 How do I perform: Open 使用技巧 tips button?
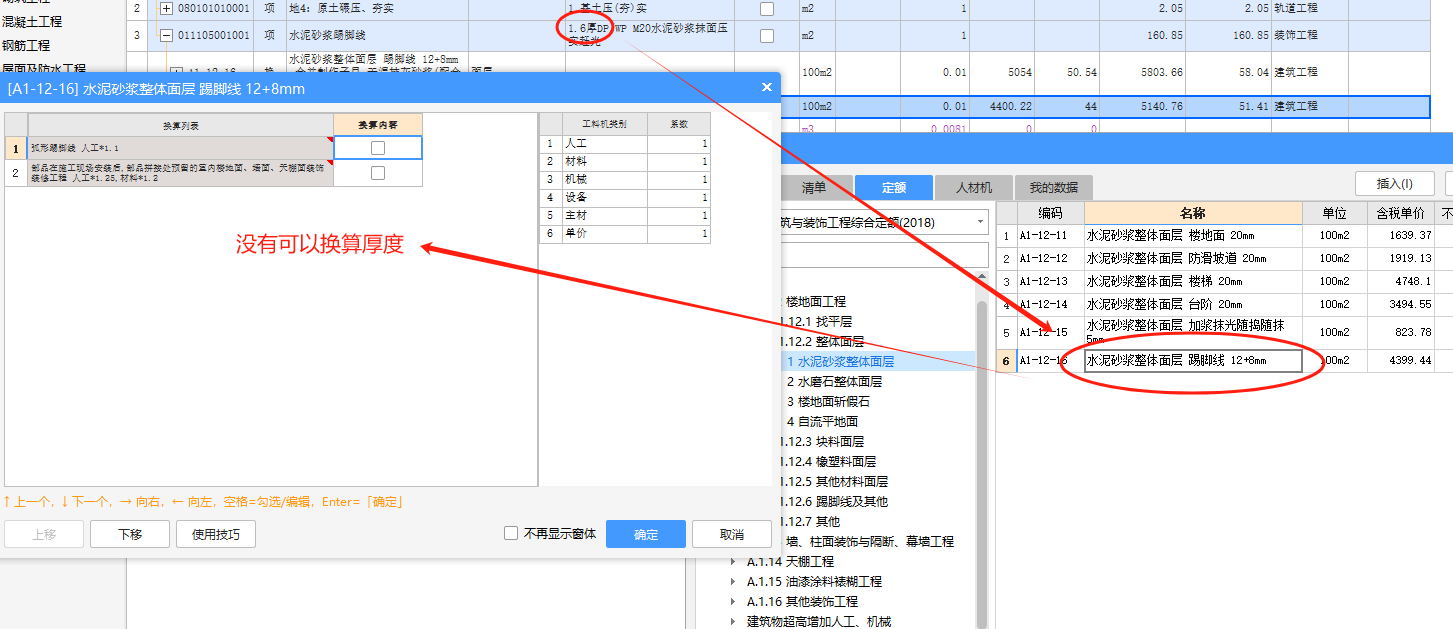pos(216,534)
